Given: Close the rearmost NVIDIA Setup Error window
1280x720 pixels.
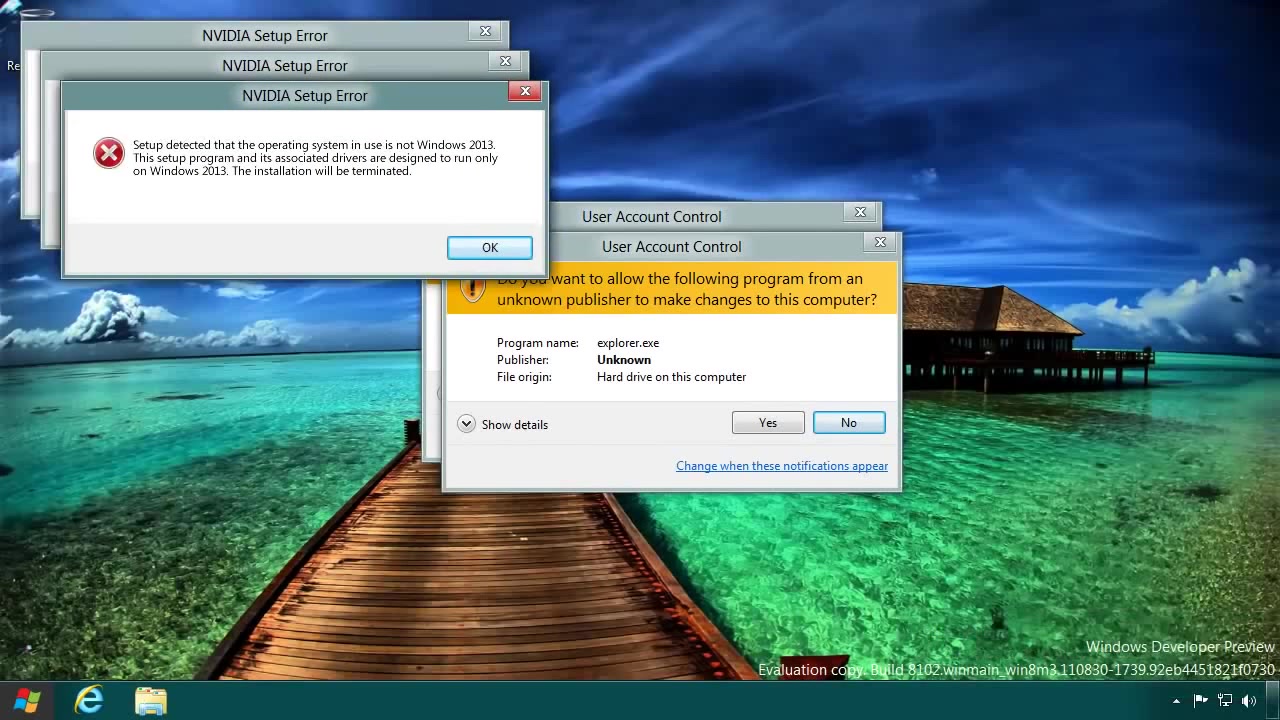Looking at the screenshot, I should pos(485,32).
